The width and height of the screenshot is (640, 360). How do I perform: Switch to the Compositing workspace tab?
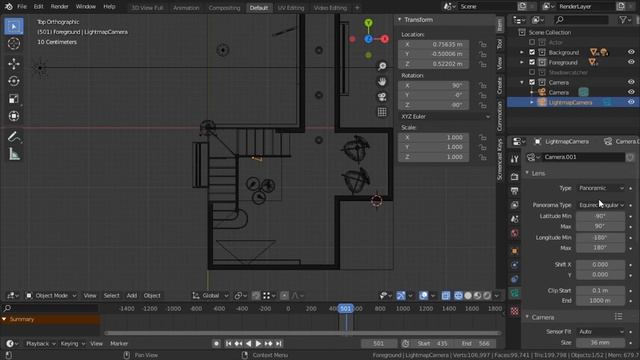click(x=224, y=8)
